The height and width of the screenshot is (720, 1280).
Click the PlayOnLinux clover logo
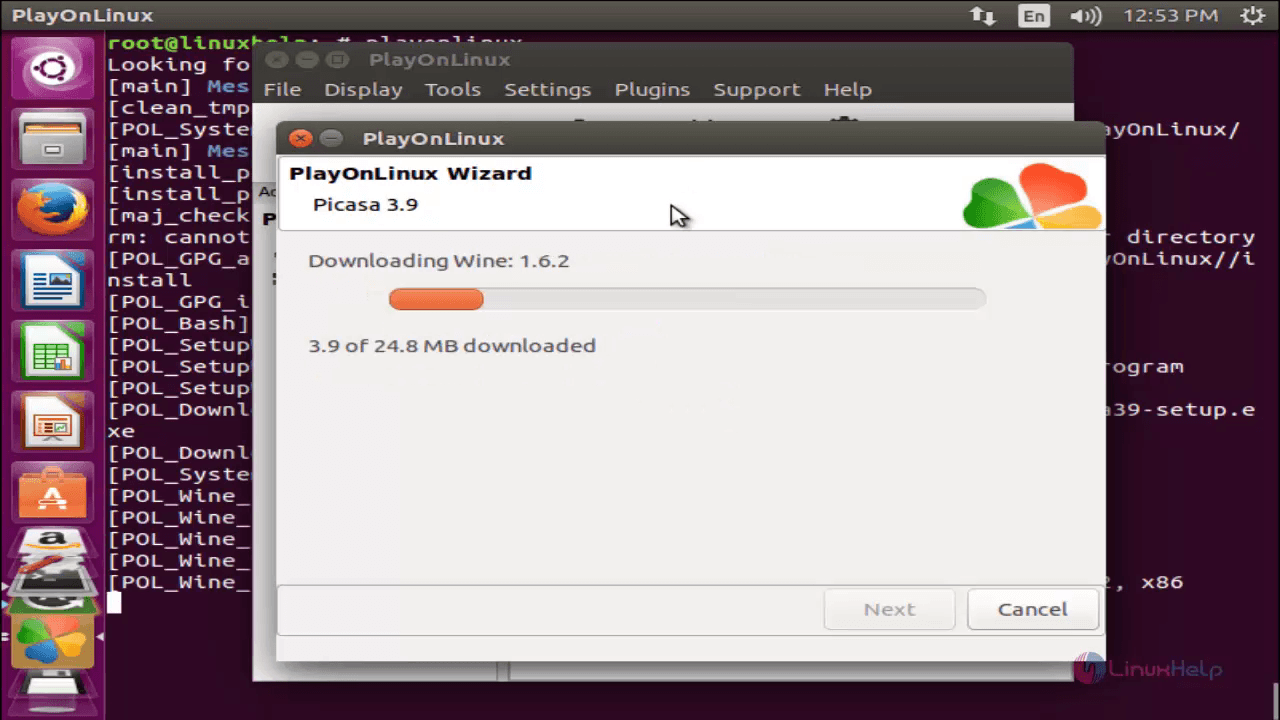1032,197
